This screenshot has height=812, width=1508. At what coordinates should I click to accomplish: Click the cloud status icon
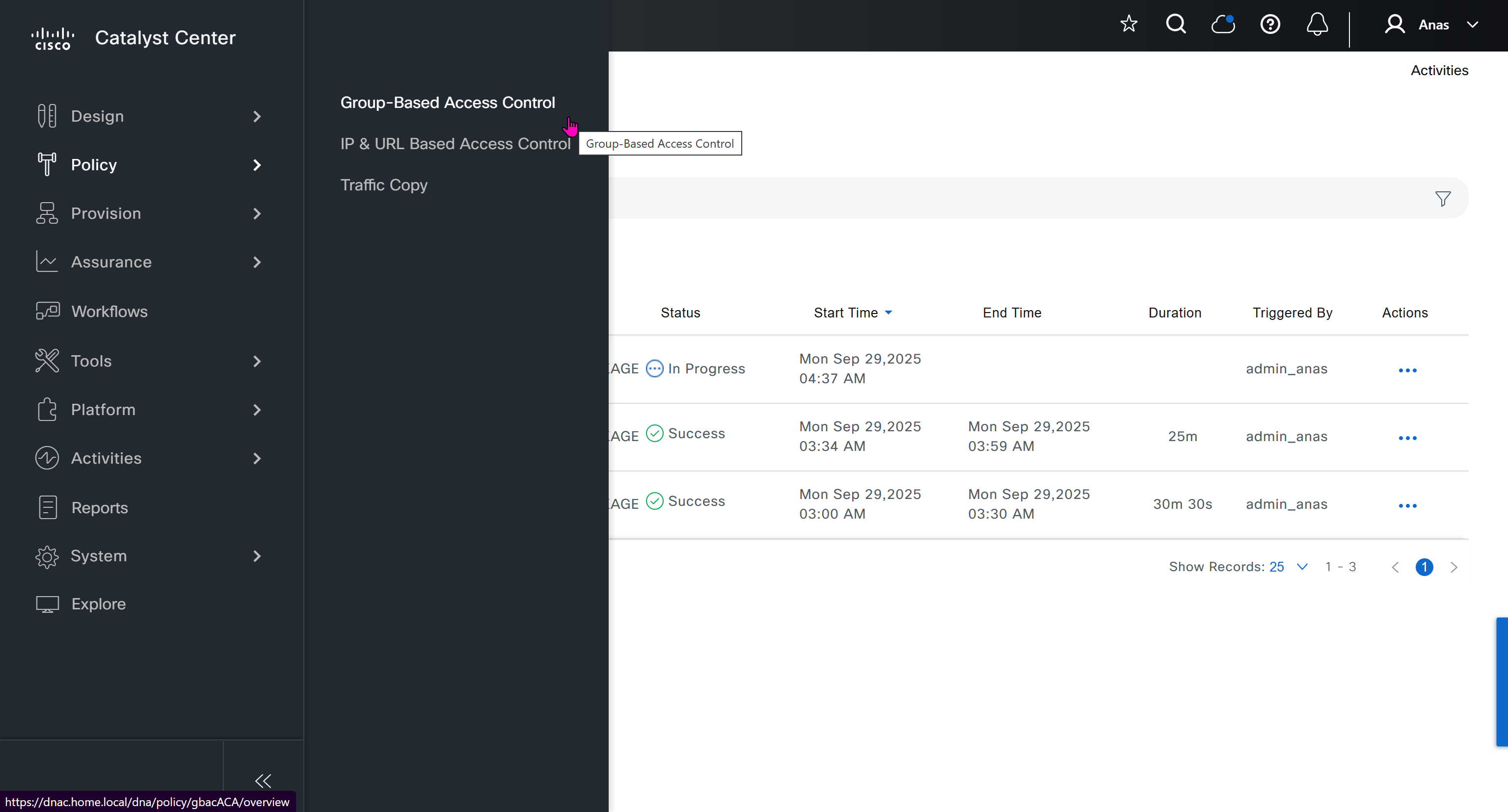point(1222,24)
